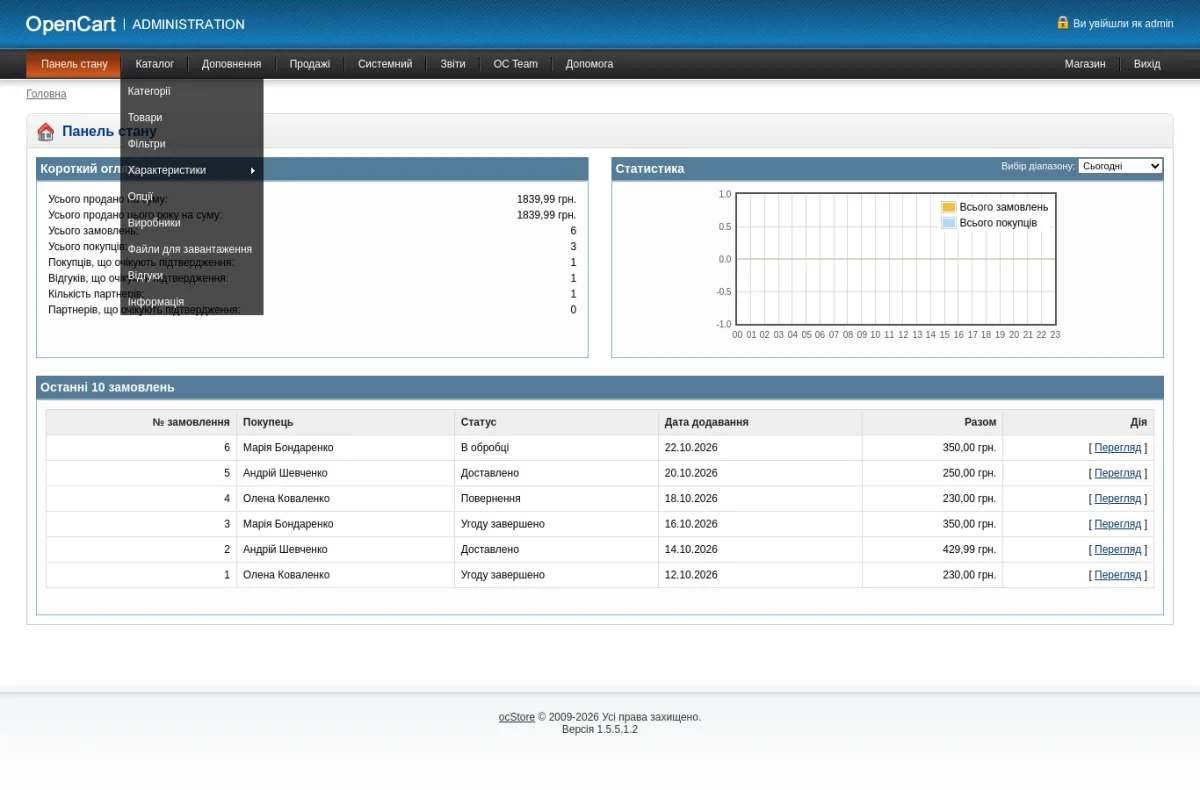Open the Вибір діапазону dropdown
Viewport: 1200px width, 790px height.
pos(1120,166)
